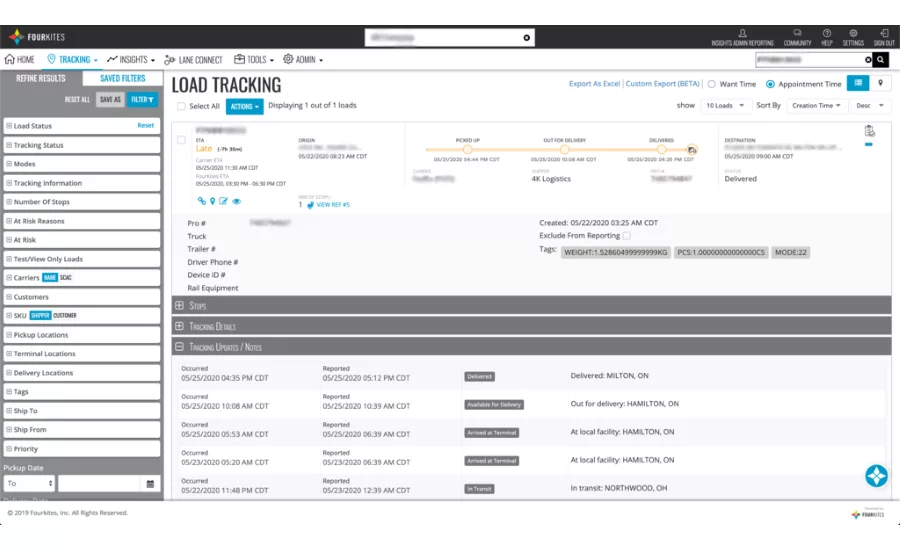Click the blue Filter button
Screen dimensions: 900x550
142,100
